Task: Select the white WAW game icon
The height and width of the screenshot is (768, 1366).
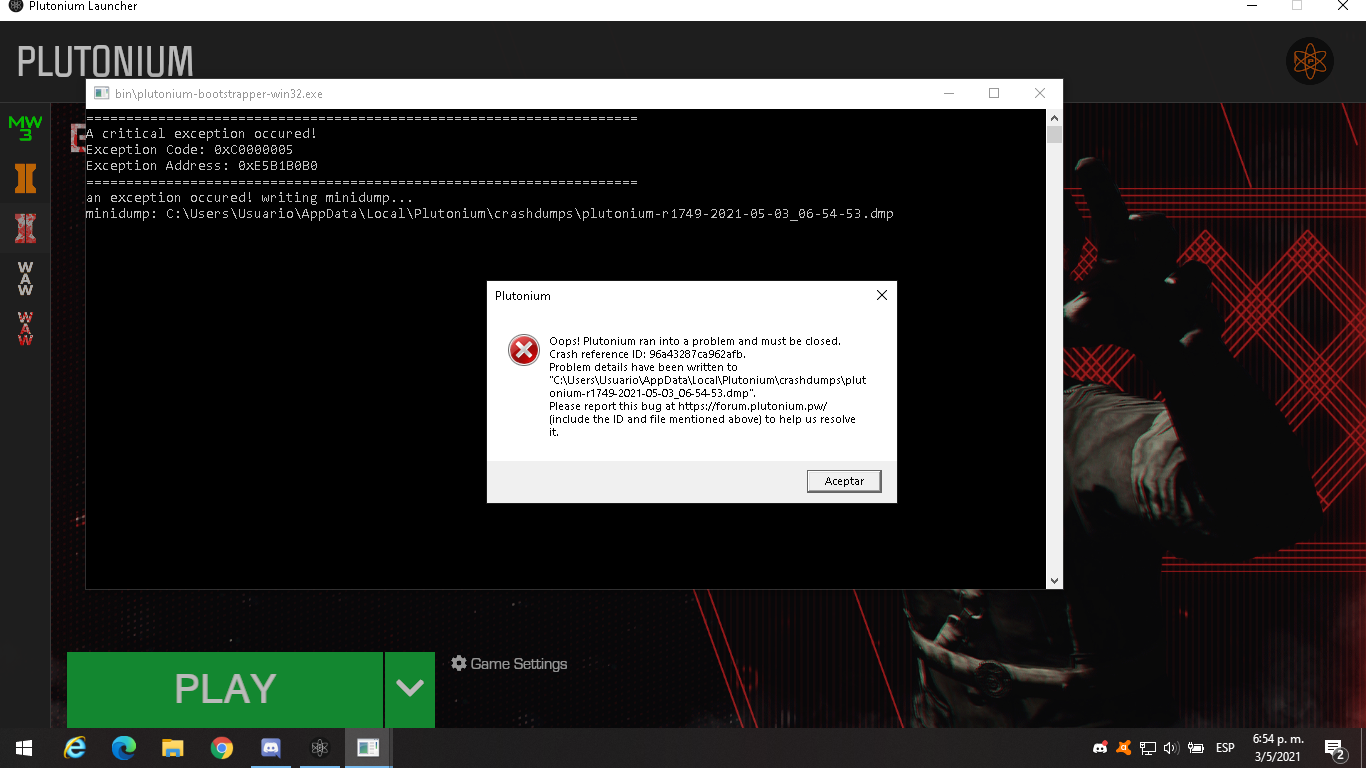Action: tap(25, 278)
